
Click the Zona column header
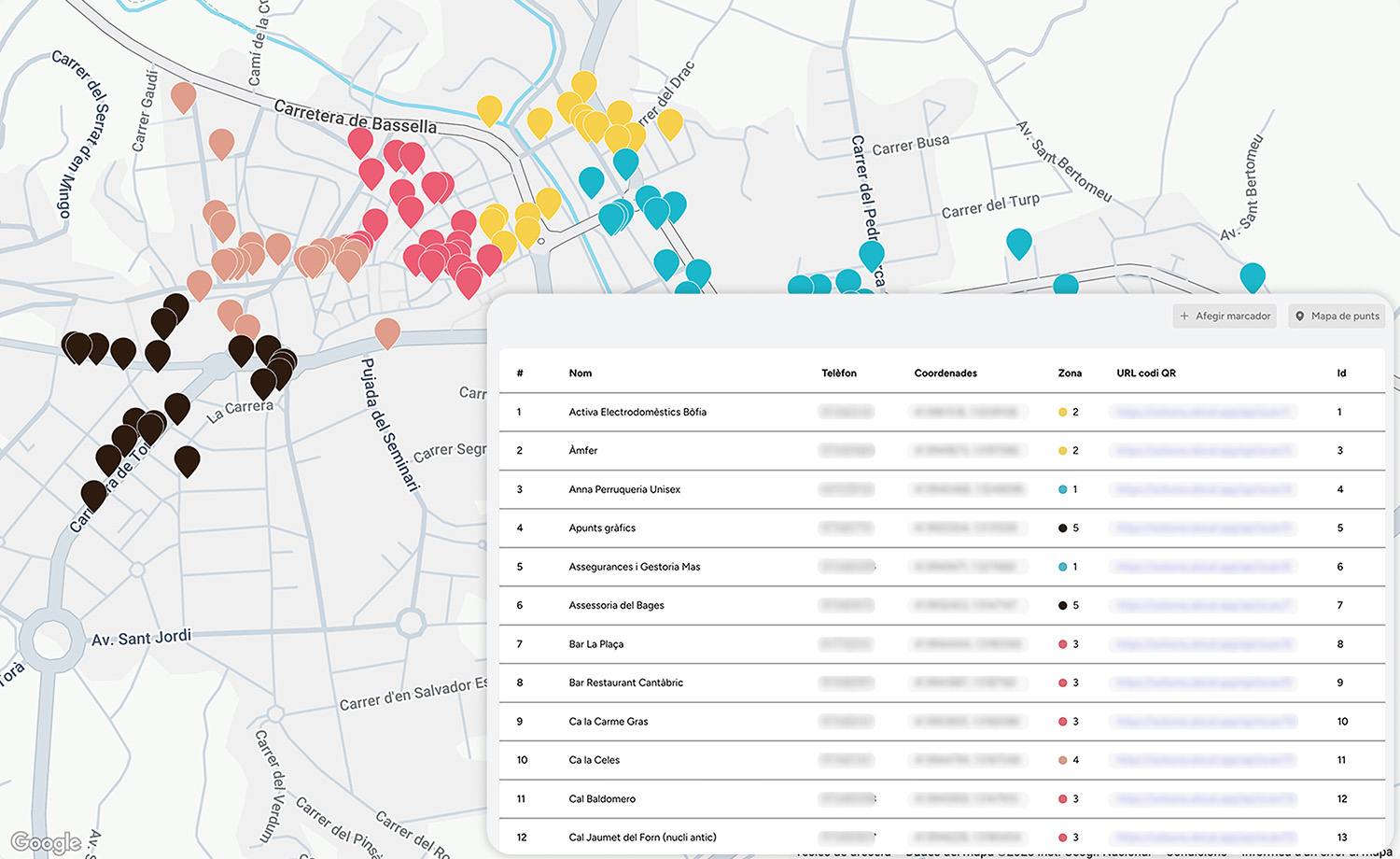[1070, 373]
